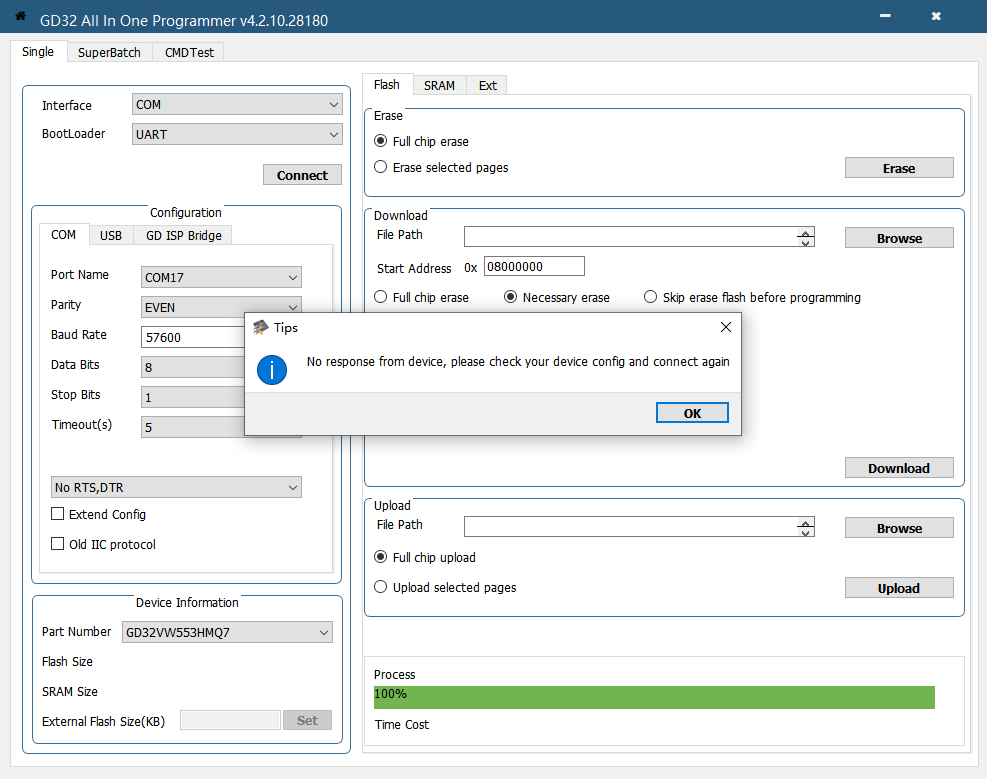The height and width of the screenshot is (779, 987).
Task: Open the Interface dropdown showing COM
Action: click(x=237, y=104)
